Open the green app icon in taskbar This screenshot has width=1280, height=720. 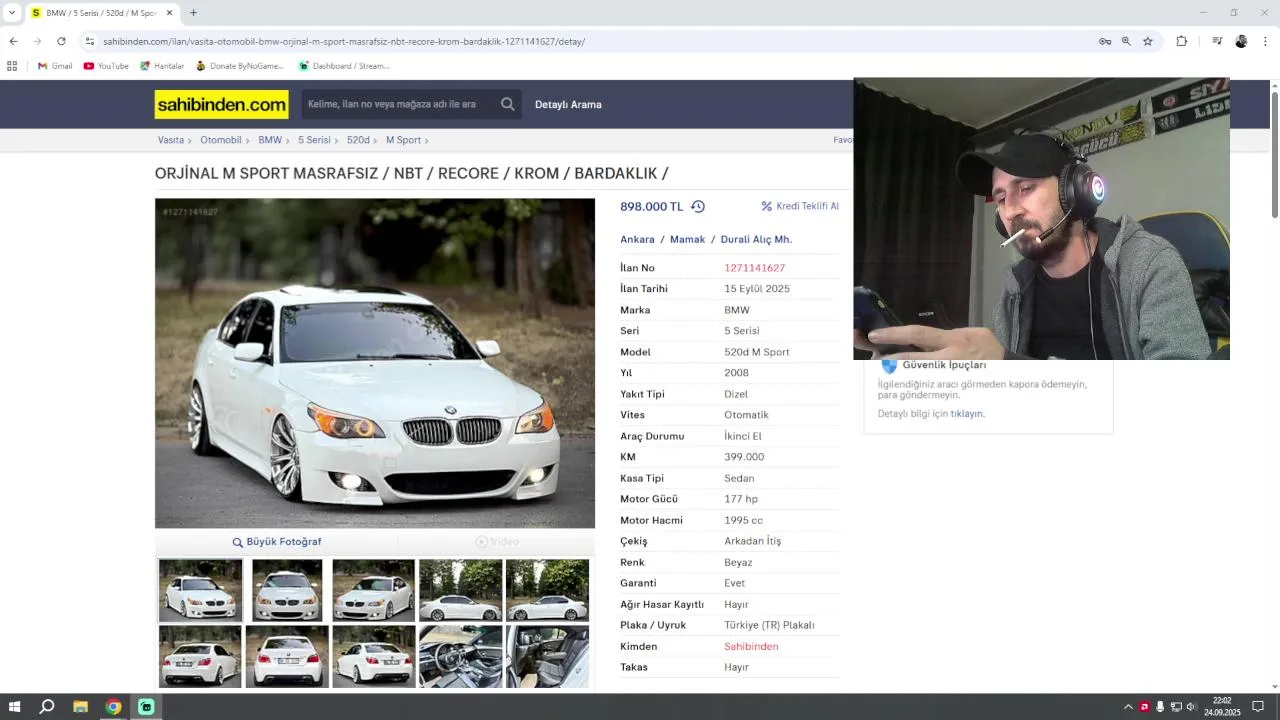(146, 707)
